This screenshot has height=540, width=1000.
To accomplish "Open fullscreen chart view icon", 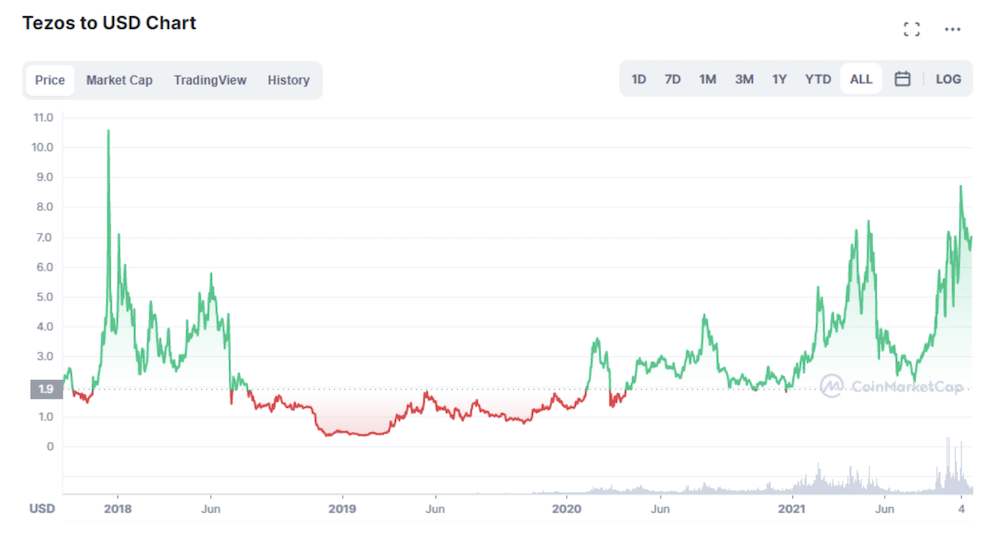I will coord(911,29).
